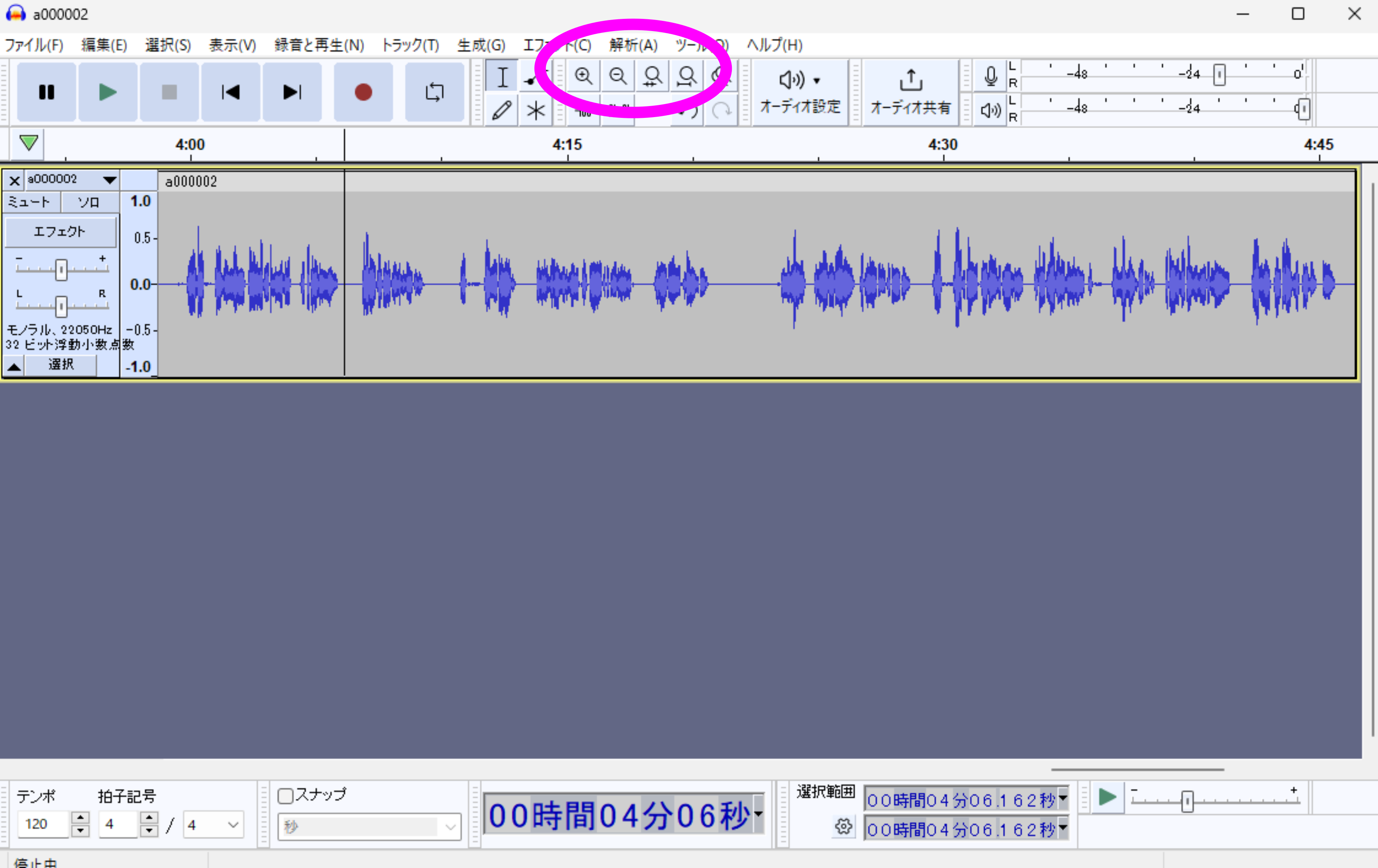Start recording with the red Record button

pos(364,92)
